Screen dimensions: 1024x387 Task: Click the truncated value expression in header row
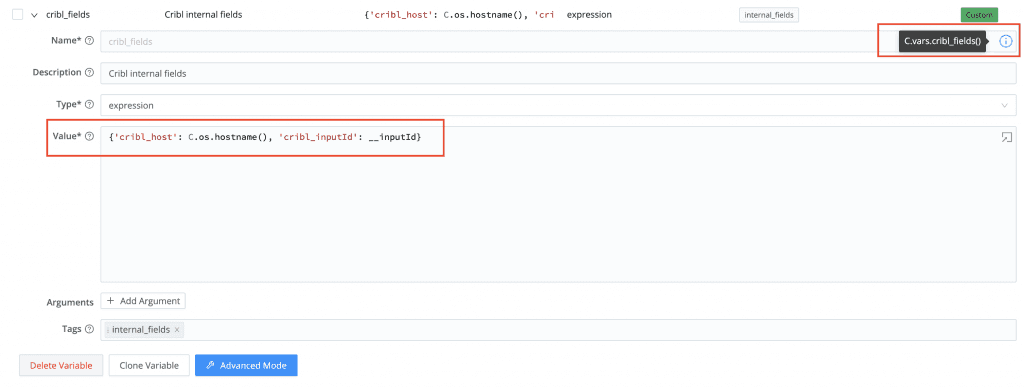pyautogui.click(x=459, y=14)
